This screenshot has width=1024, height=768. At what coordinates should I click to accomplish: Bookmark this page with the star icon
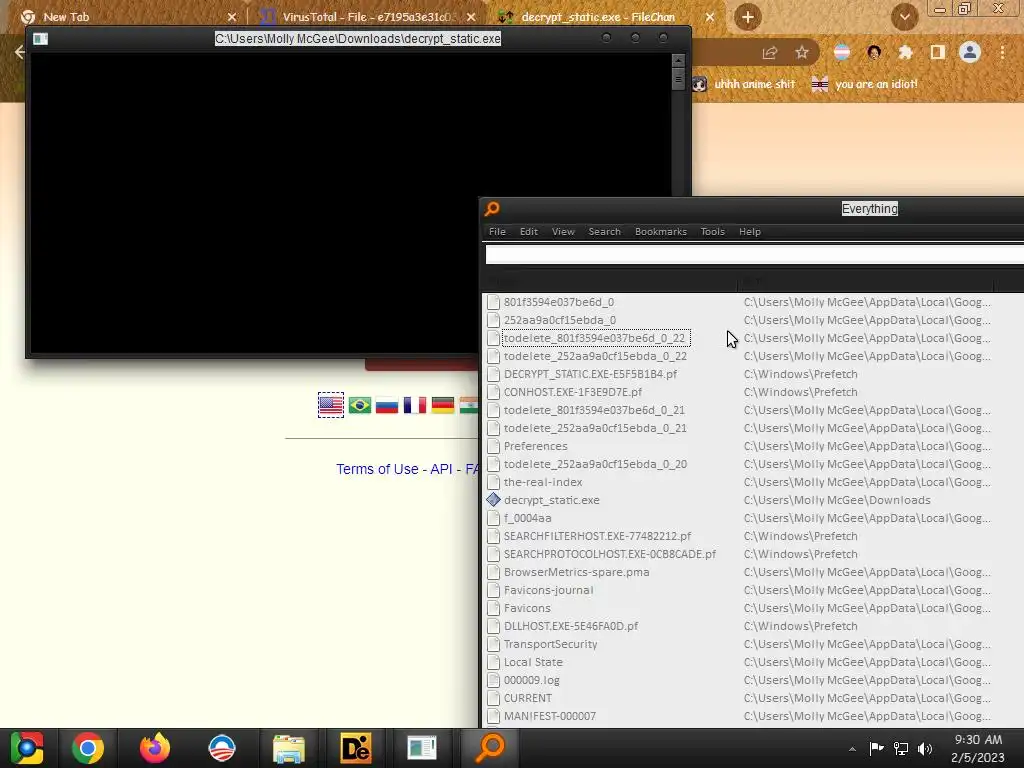802,53
